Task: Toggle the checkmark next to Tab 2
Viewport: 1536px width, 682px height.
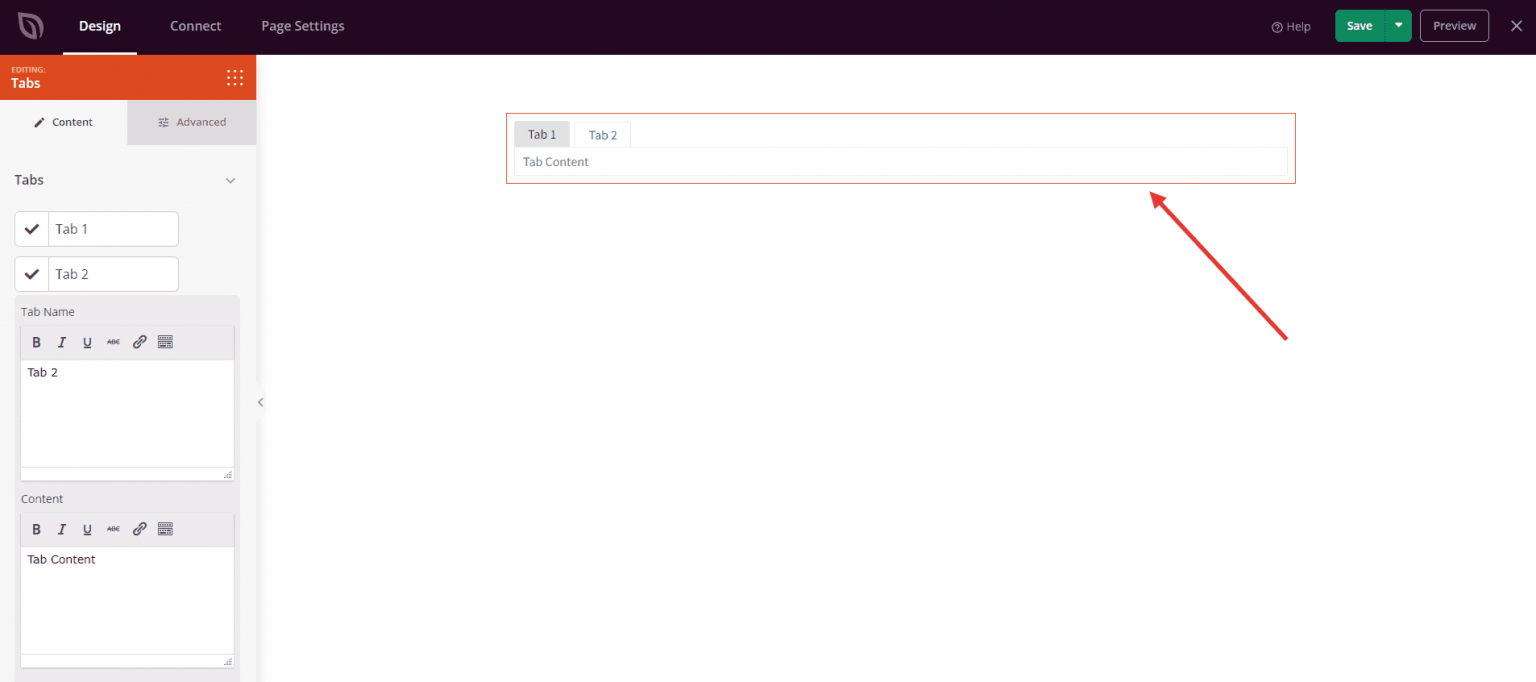Action: coord(31,273)
